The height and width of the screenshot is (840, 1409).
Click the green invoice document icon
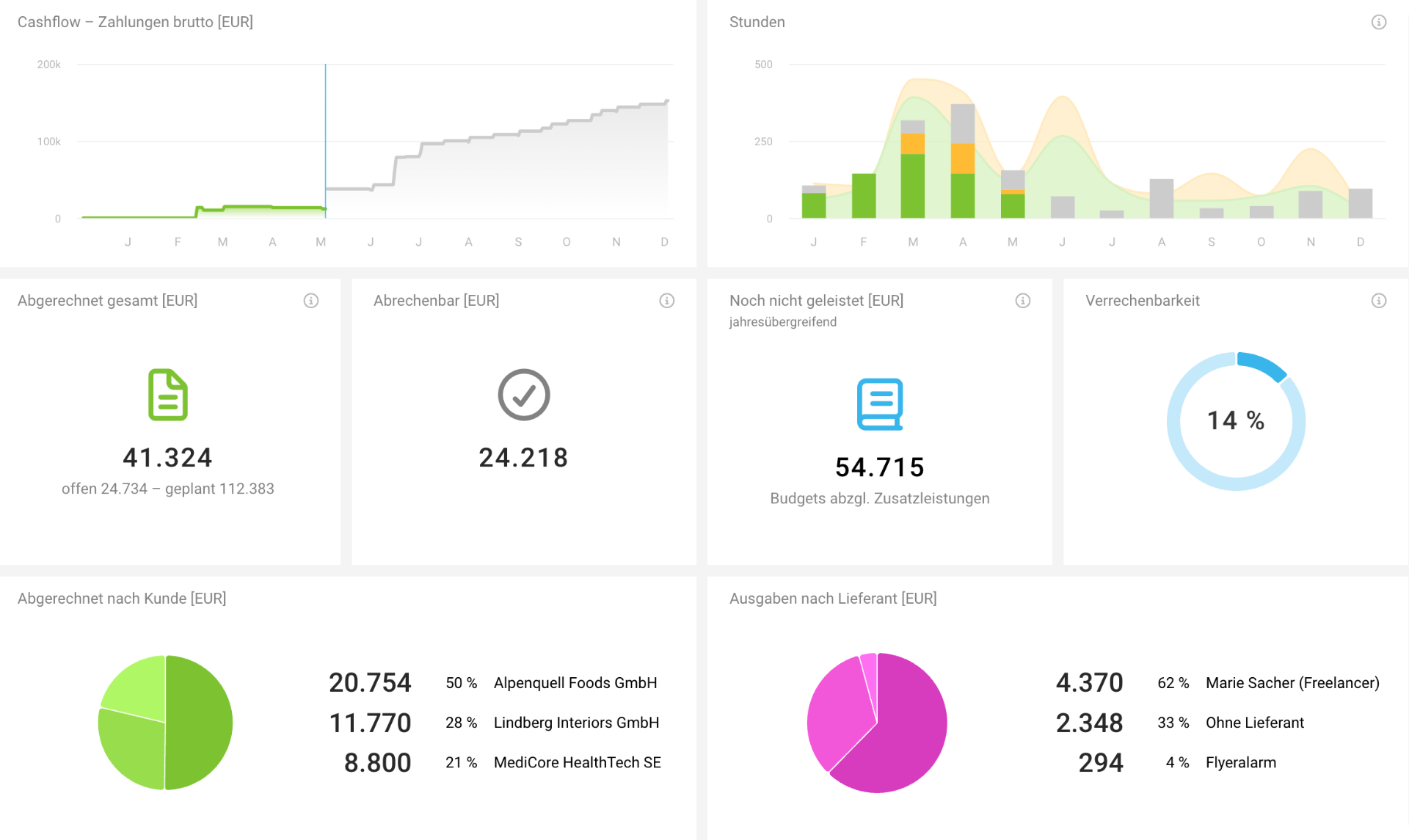tap(168, 395)
